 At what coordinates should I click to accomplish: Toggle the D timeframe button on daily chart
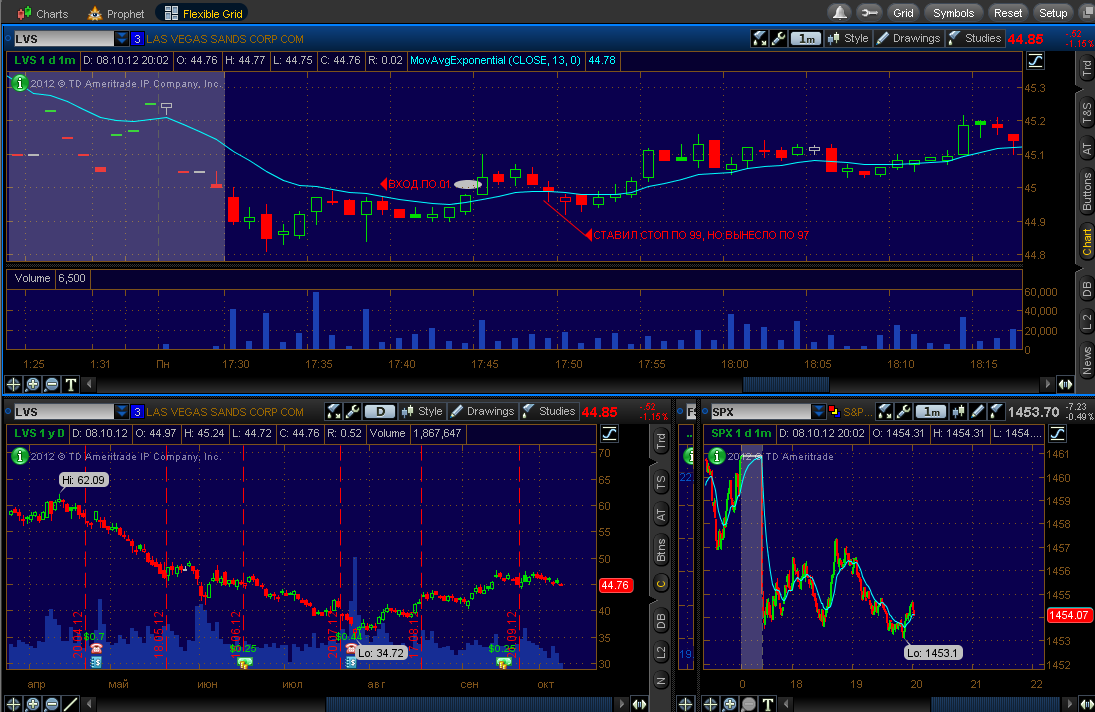tap(380, 411)
